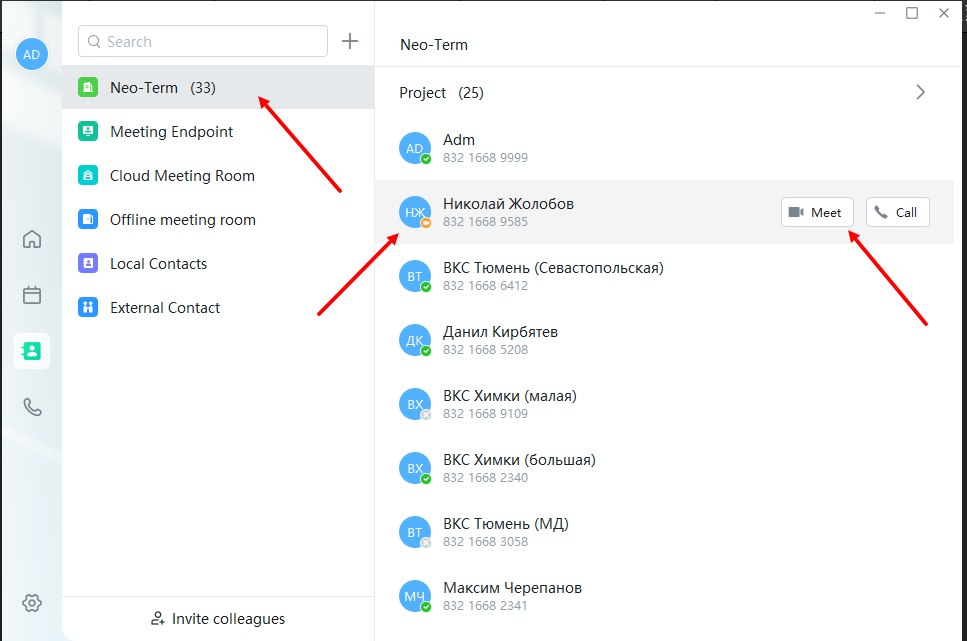Call Николай Жолобов

click(x=897, y=212)
